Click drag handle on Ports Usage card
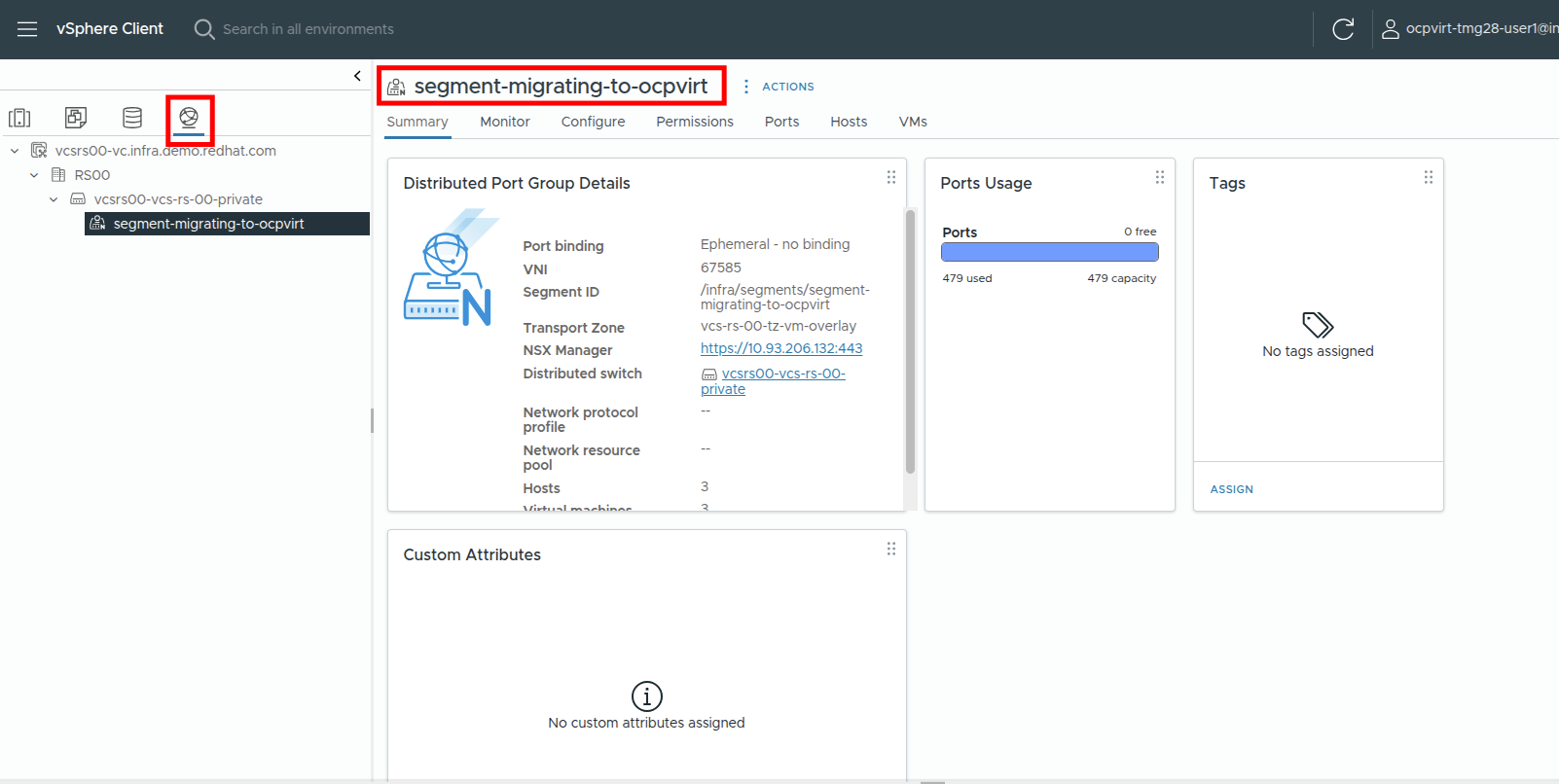The height and width of the screenshot is (784, 1559). pos(1159,177)
